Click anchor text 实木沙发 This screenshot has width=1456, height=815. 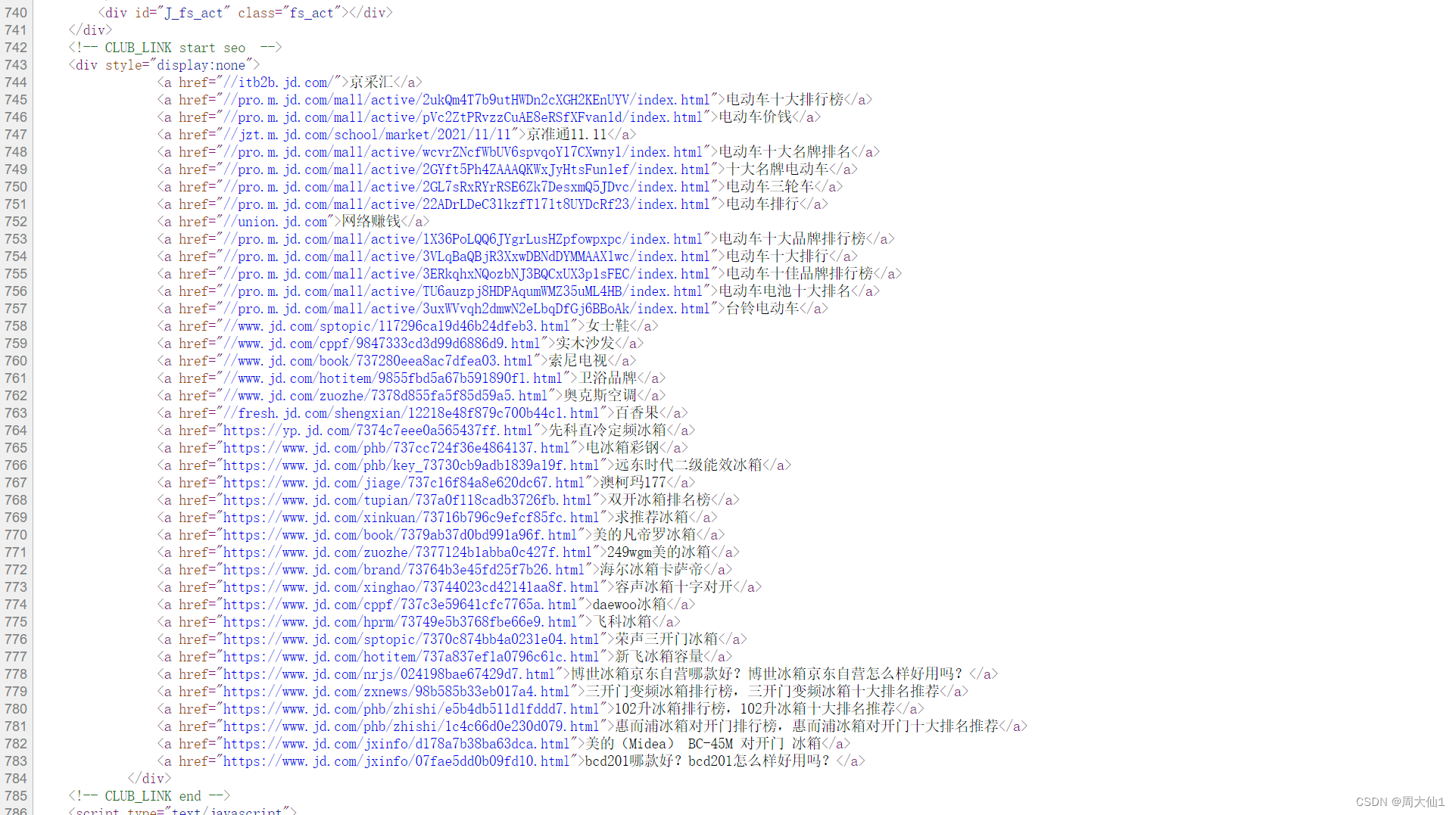tap(585, 344)
